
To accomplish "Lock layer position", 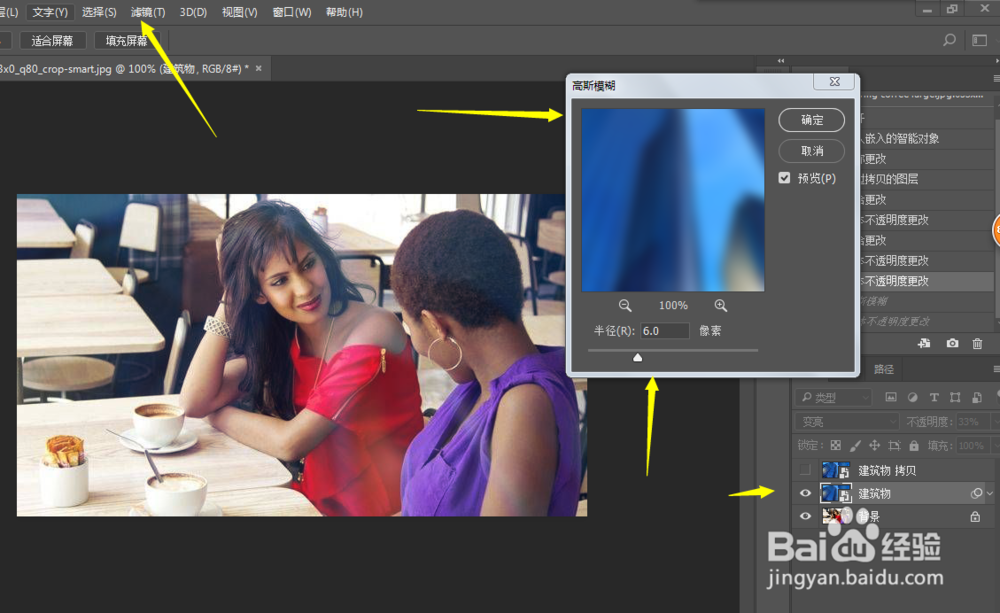I will pyautogui.click(x=874, y=445).
